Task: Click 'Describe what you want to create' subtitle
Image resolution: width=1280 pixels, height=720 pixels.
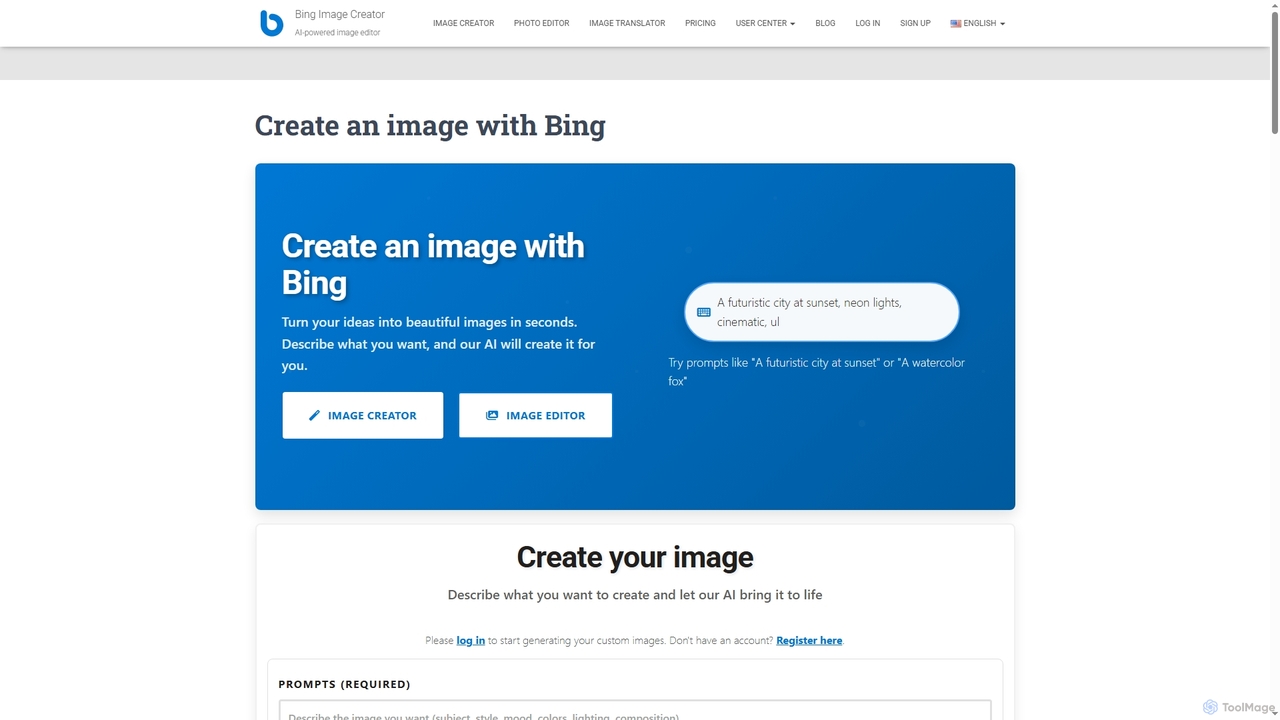Action: coord(635,595)
